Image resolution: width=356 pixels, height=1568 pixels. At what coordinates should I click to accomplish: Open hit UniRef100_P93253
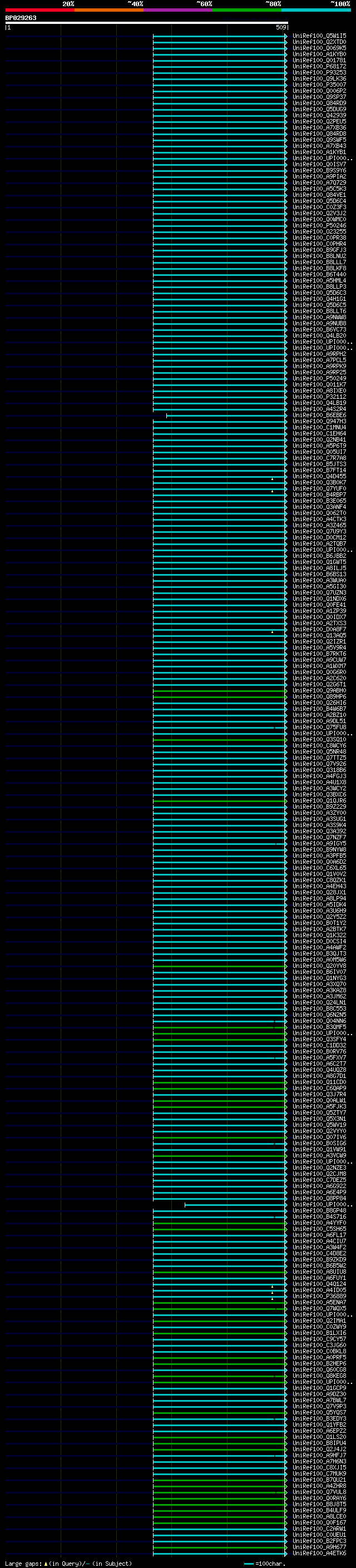tap(319, 72)
